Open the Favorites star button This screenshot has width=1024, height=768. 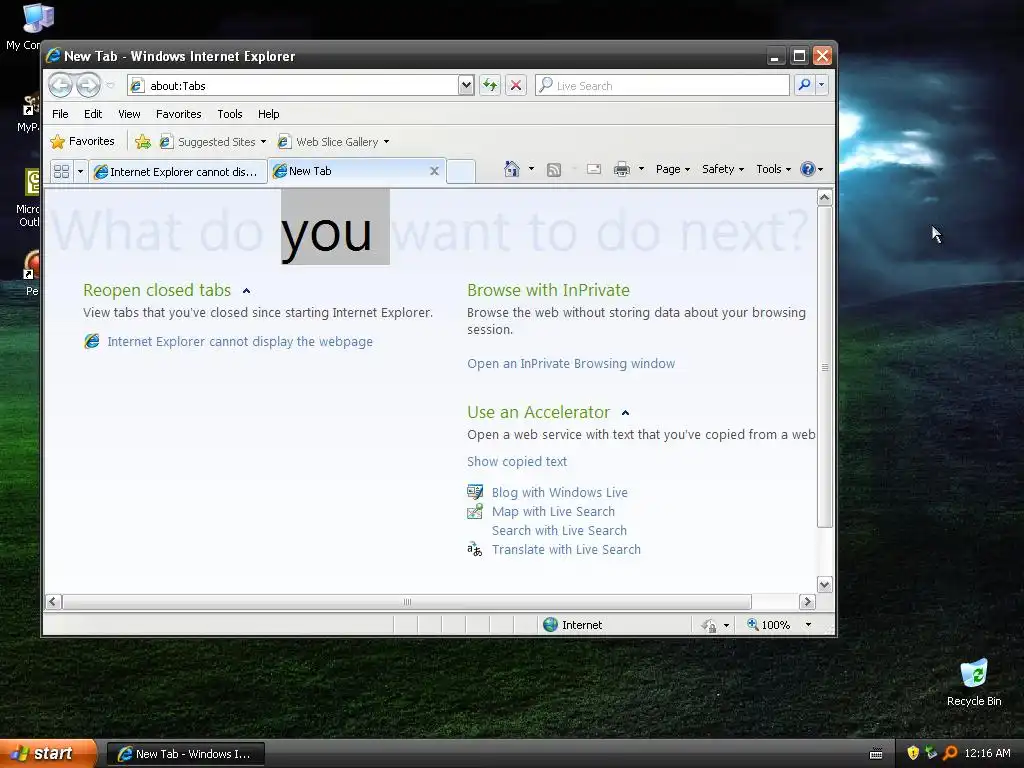pyautogui.click(x=82, y=141)
